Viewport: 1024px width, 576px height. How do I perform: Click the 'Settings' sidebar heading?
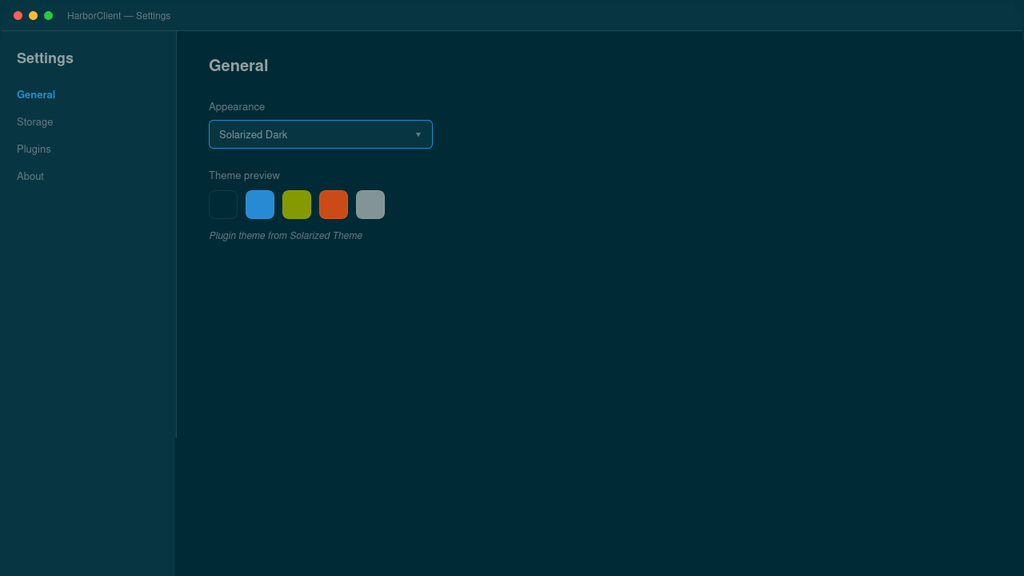click(x=45, y=58)
